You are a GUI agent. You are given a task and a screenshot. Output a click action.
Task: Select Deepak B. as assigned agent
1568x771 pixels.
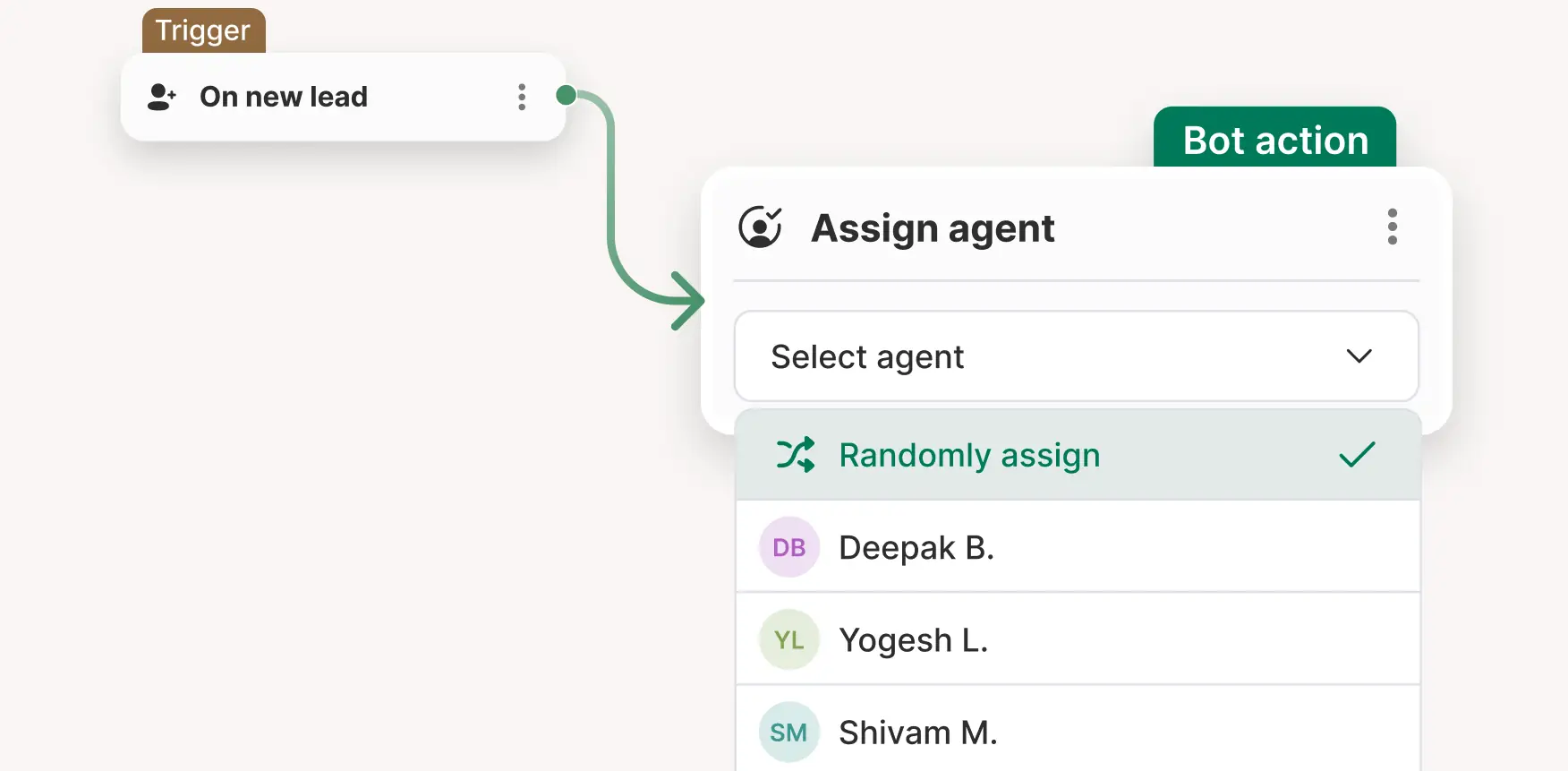click(916, 546)
